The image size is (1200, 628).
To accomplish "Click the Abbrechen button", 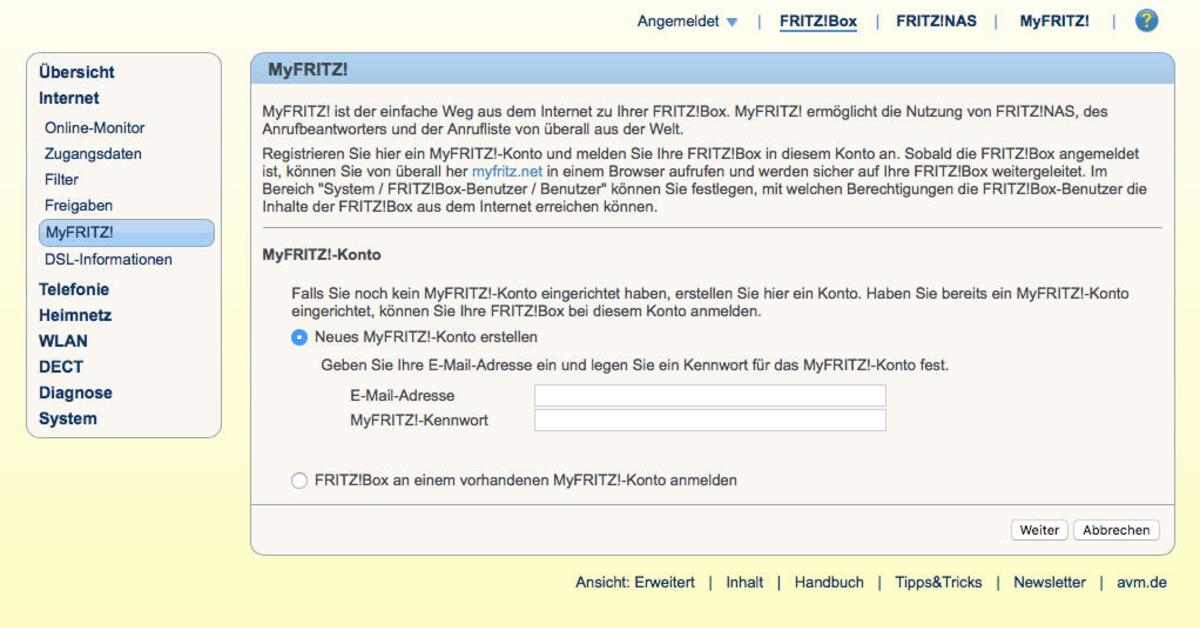I will pos(1116,529).
